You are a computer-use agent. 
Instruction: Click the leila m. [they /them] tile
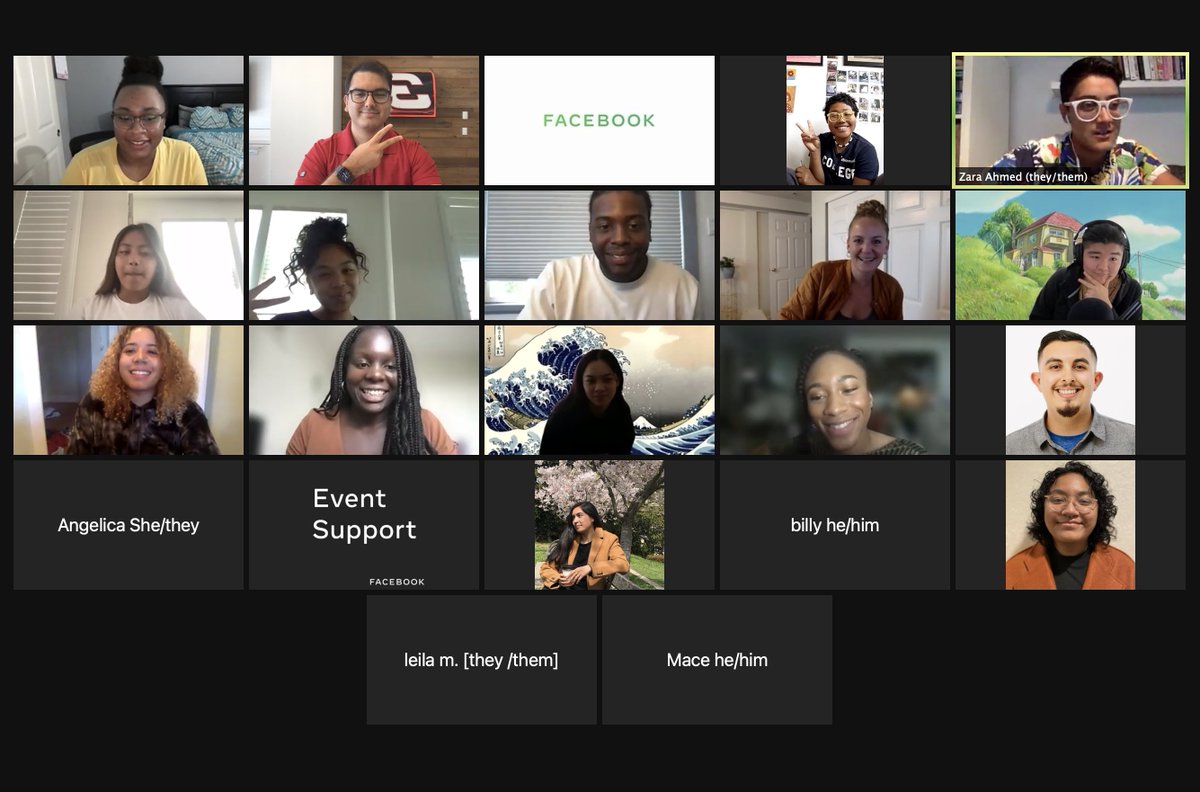pyautogui.click(x=481, y=660)
